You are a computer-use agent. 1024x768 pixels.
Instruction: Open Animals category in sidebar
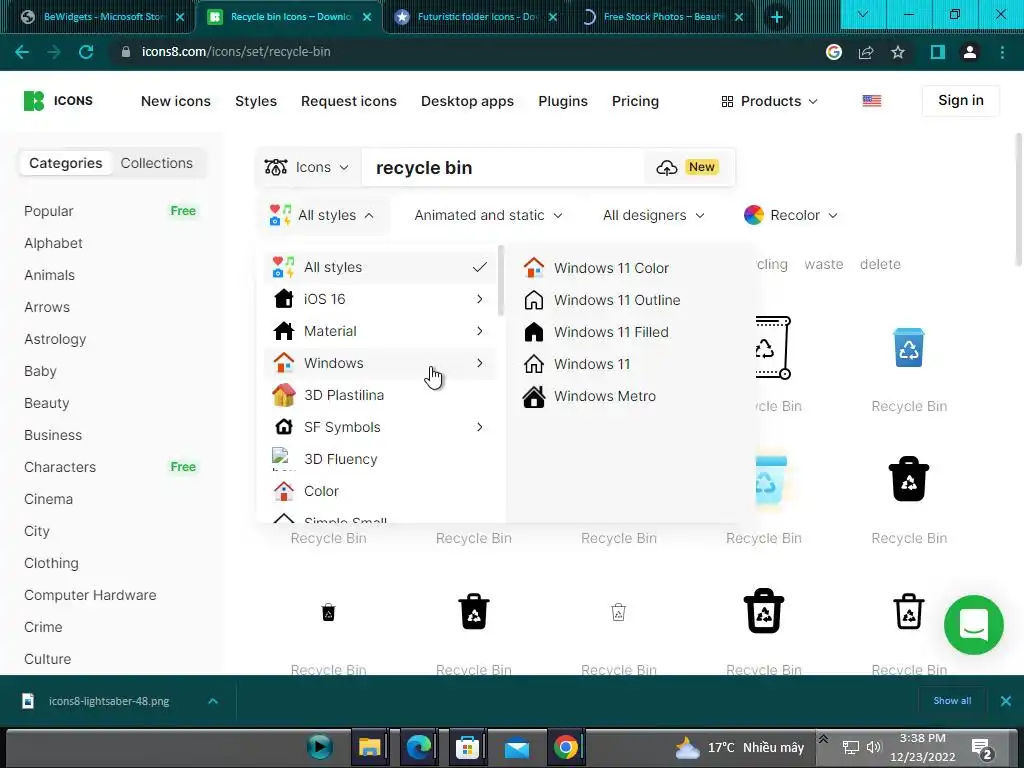50,275
